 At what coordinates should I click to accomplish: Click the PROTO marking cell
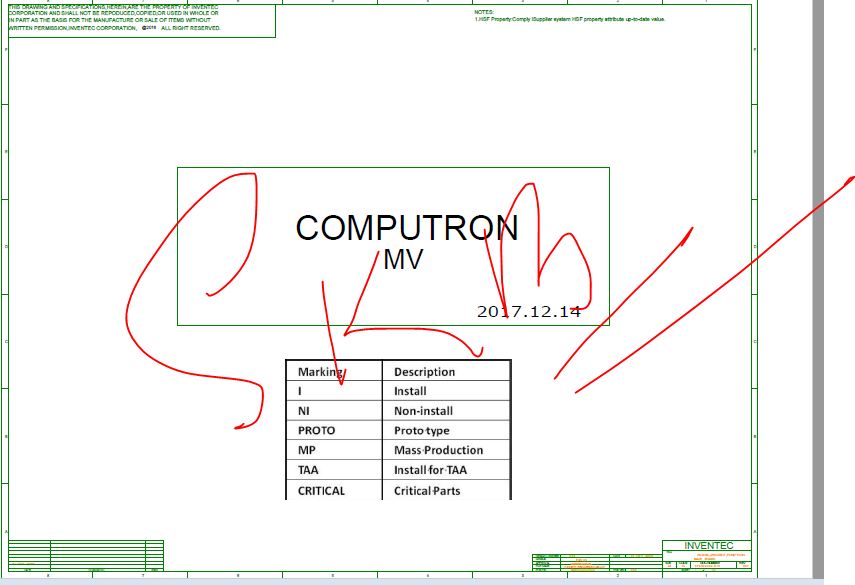[x=334, y=430]
